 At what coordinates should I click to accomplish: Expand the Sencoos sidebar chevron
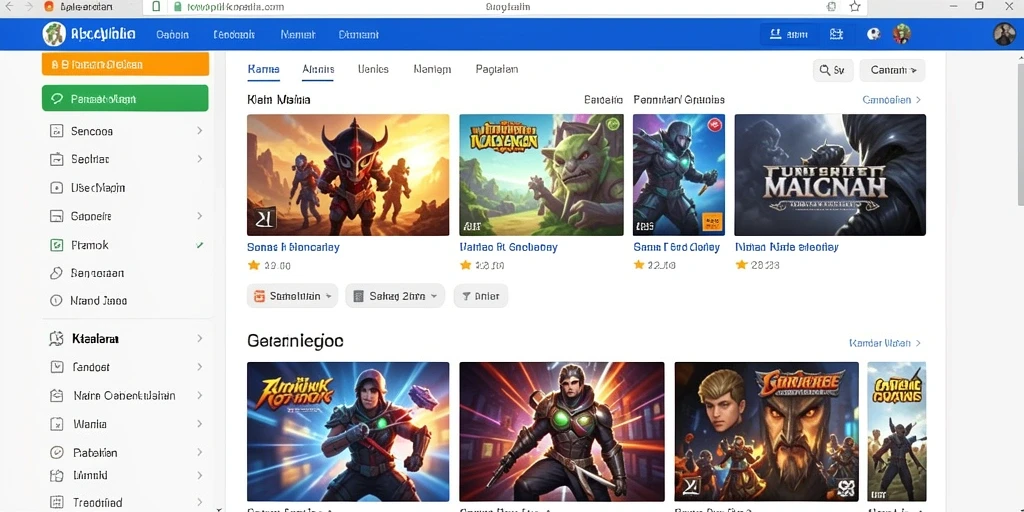199,131
